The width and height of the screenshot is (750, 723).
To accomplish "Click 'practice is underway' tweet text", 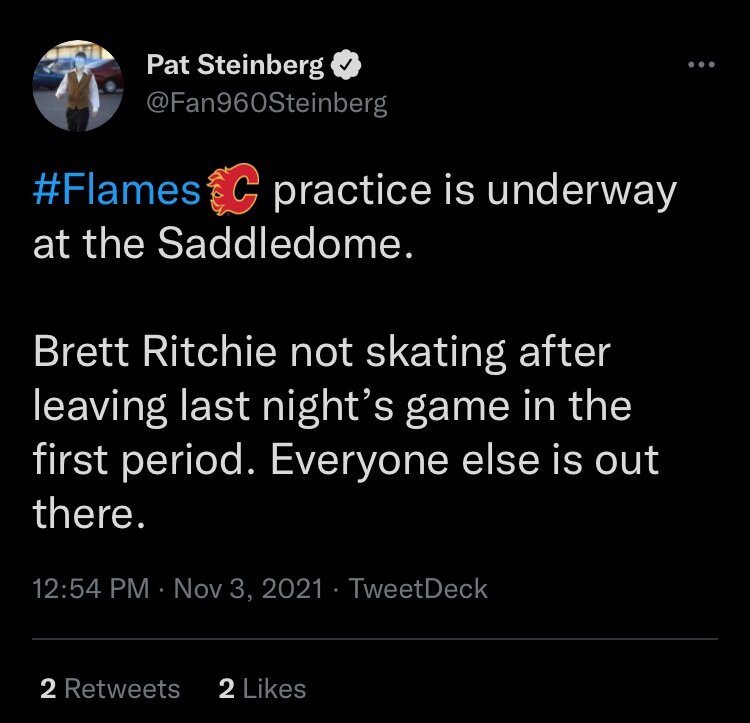I will pos(474,190).
